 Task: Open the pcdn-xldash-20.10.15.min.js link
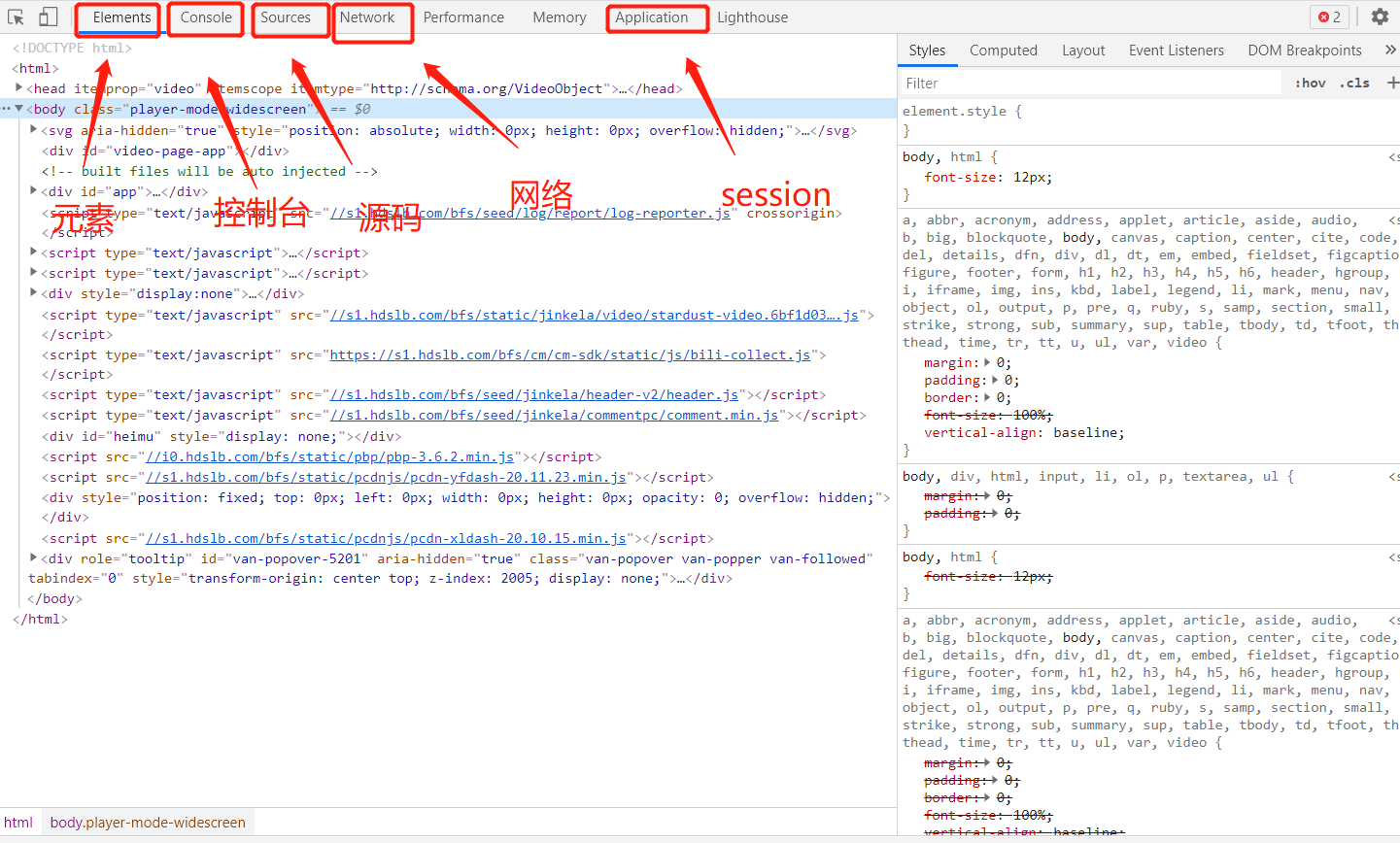(386, 538)
